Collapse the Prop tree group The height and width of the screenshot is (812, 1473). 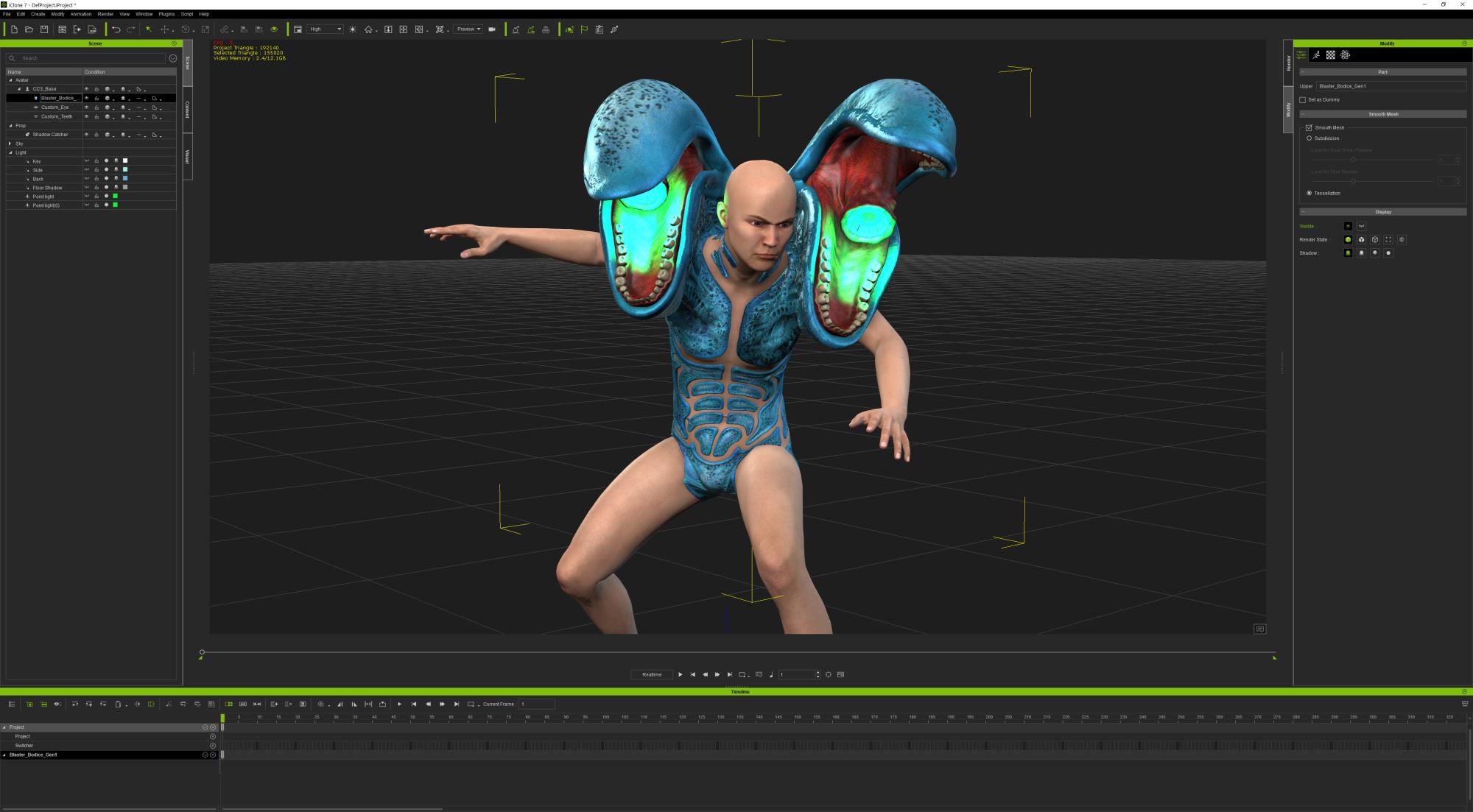point(10,126)
